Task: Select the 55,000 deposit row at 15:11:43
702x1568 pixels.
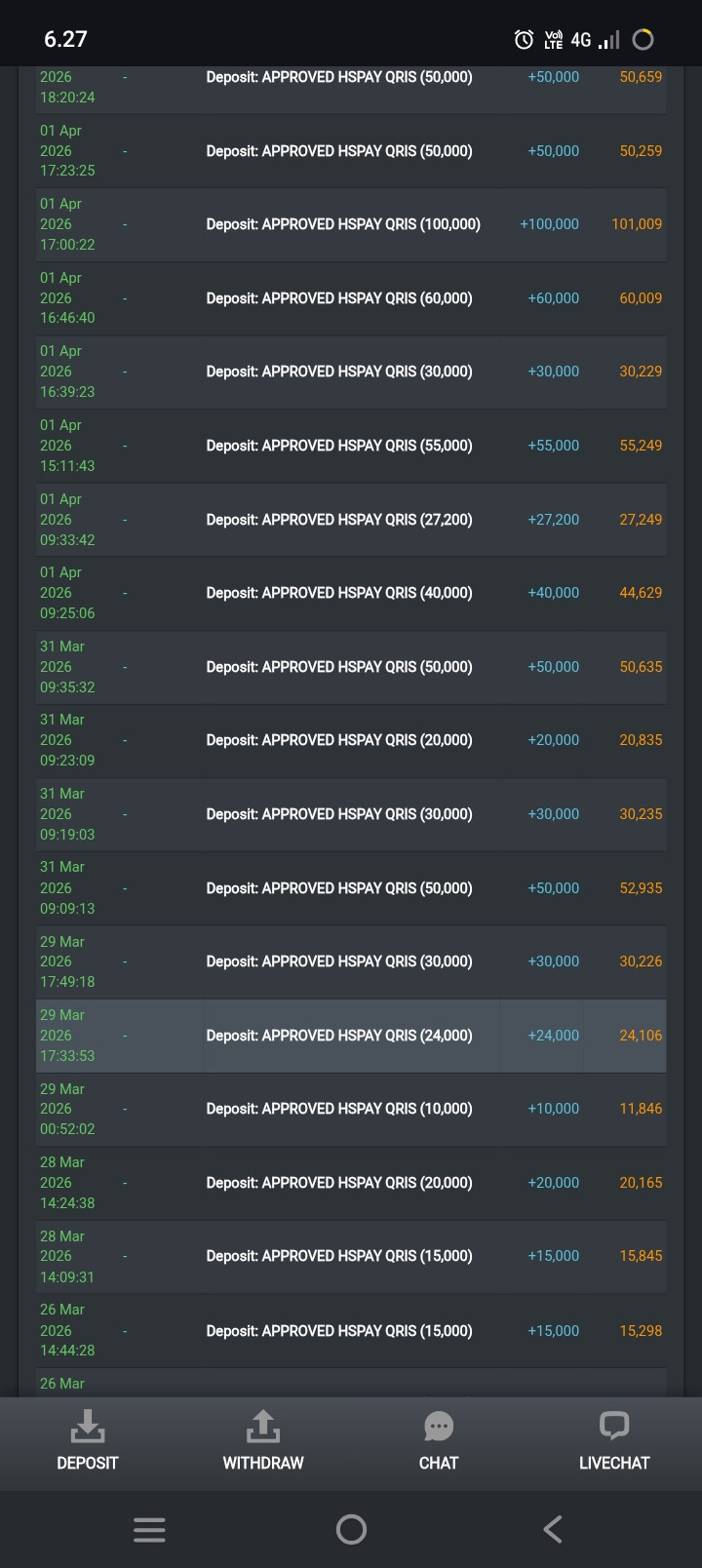Action: [351, 446]
